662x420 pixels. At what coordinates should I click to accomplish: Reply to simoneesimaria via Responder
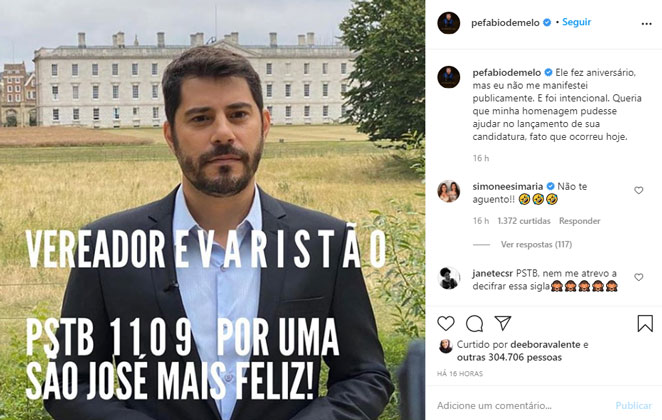(579, 221)
